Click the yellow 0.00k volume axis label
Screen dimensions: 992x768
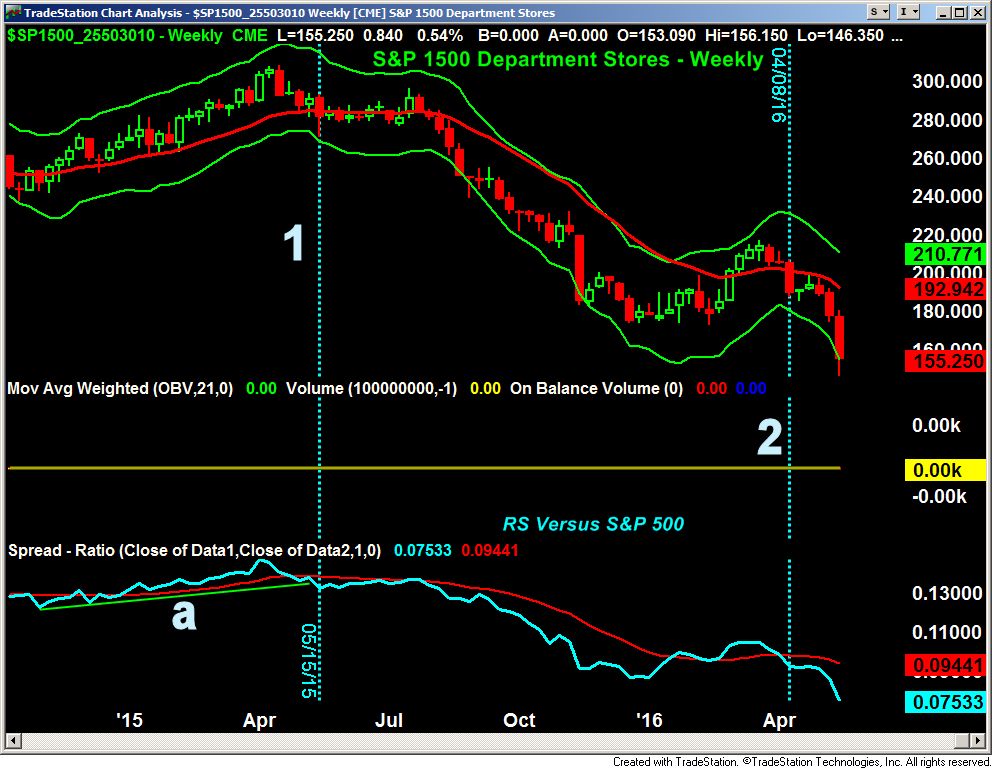(x=945, y=470)
